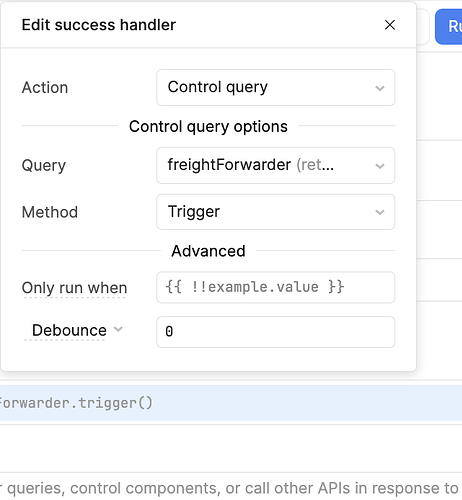Screen dimensions: 462x500
Task: Open the Action dropdown showing Control query
Action: (x=276, y=88)
